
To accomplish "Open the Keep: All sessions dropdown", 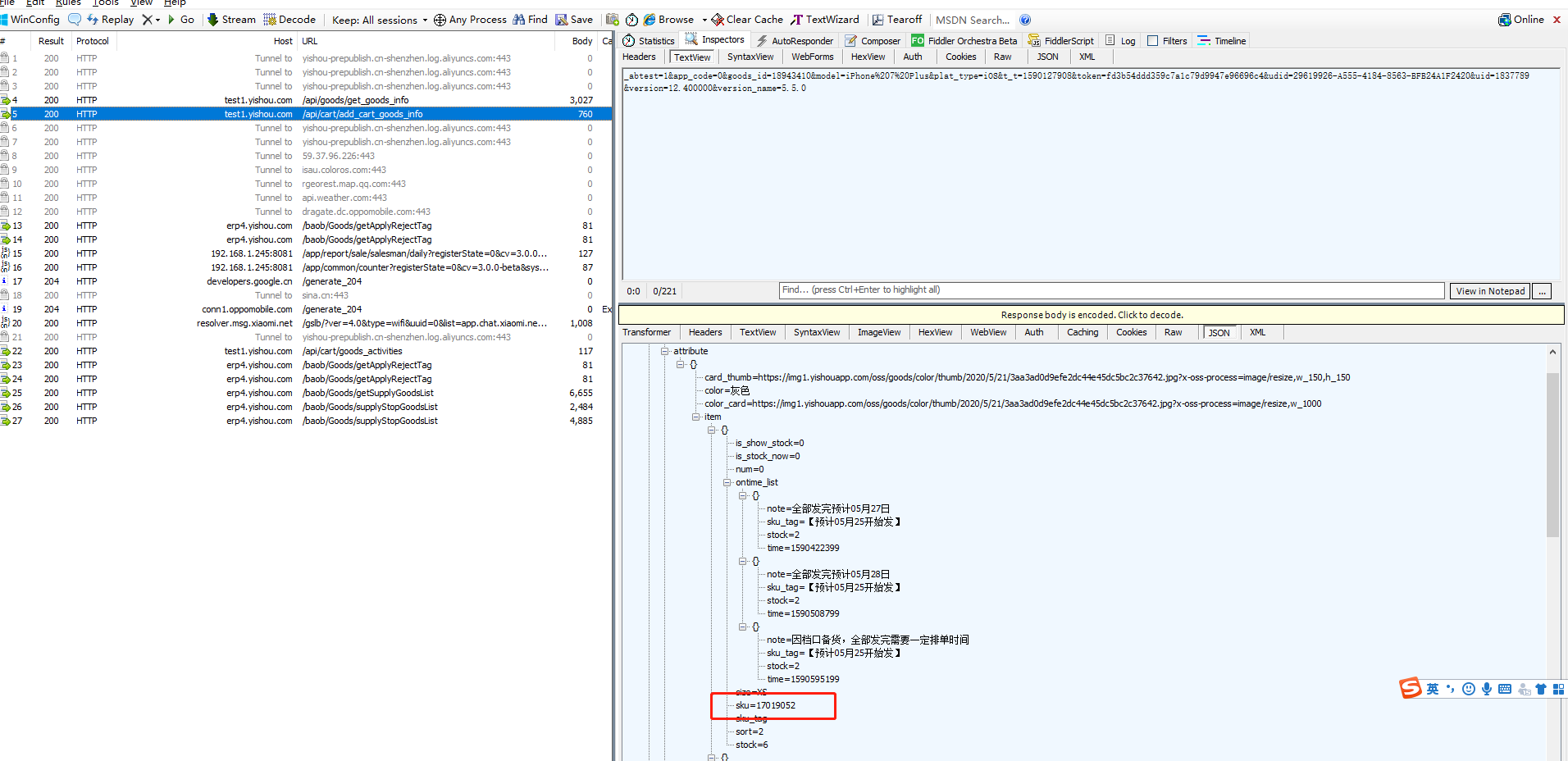I will click(x=380, y=20).
